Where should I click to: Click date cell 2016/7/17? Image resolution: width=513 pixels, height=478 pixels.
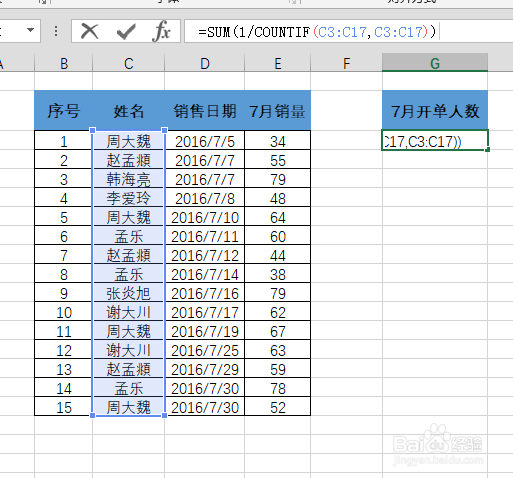205,311
